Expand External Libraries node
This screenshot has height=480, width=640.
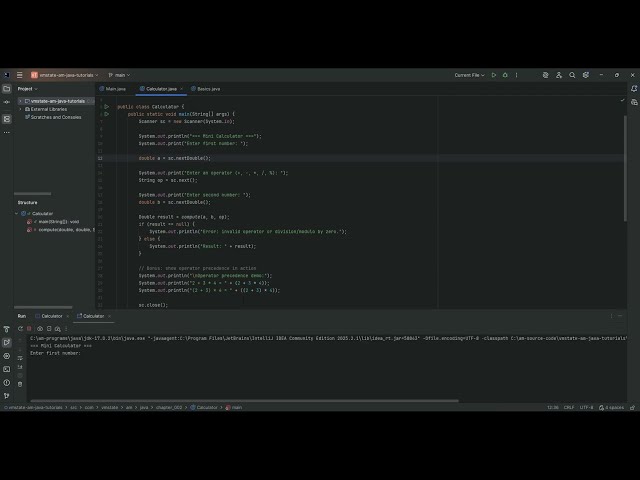pos(20,109)
